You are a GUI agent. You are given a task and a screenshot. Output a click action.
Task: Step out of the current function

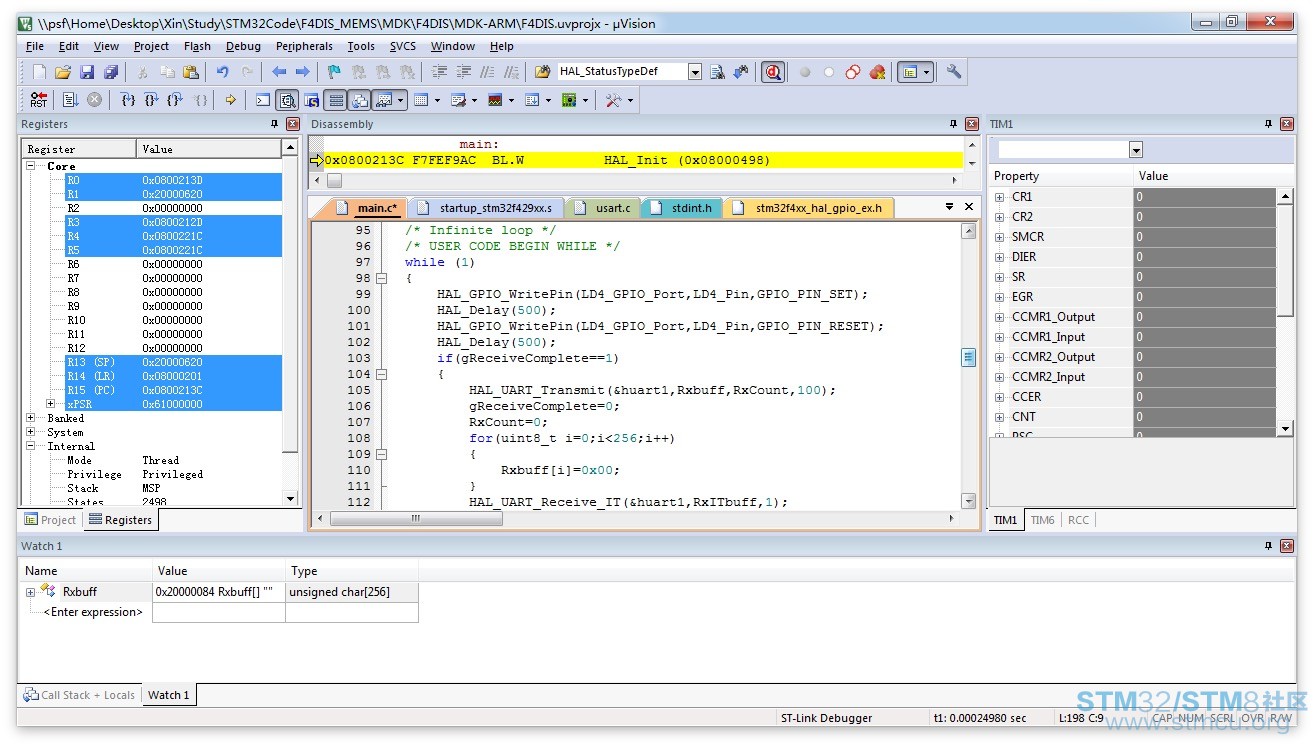click(175, 100)
